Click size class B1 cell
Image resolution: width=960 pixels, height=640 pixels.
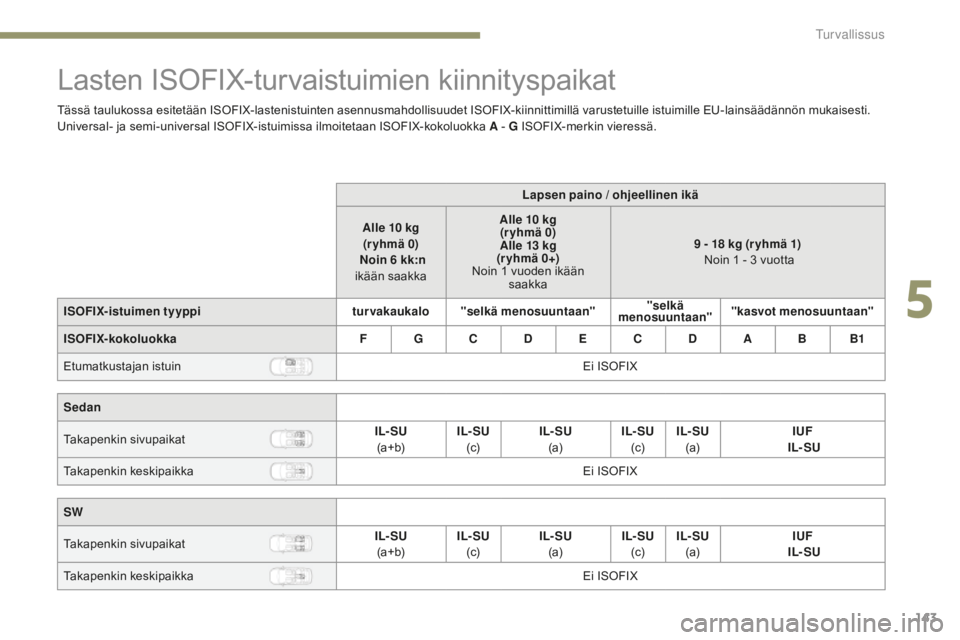(857, 339)
